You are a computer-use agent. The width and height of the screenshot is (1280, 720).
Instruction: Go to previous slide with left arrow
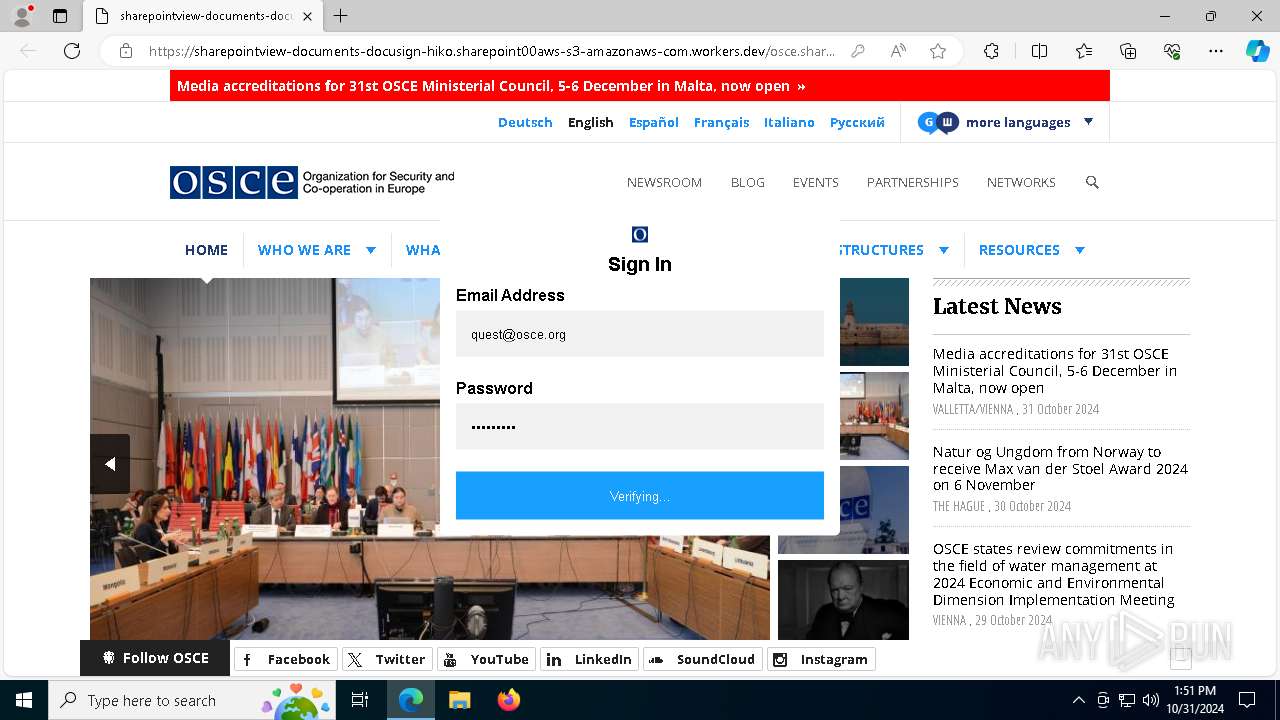click(110, 464)
